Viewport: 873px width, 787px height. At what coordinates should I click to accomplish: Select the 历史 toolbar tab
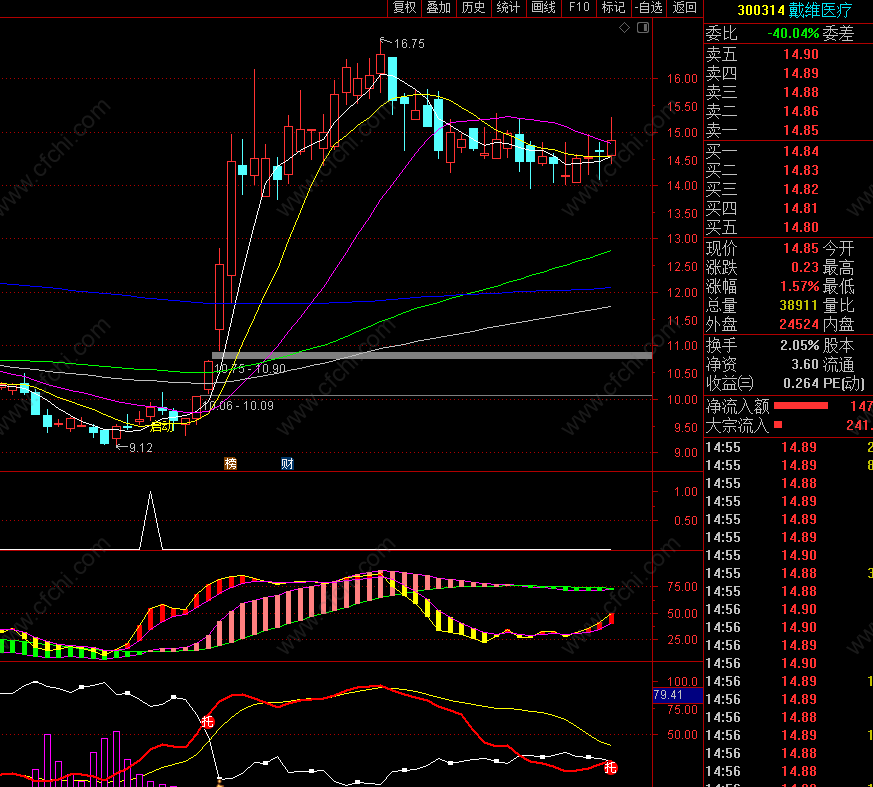(473, 8)
